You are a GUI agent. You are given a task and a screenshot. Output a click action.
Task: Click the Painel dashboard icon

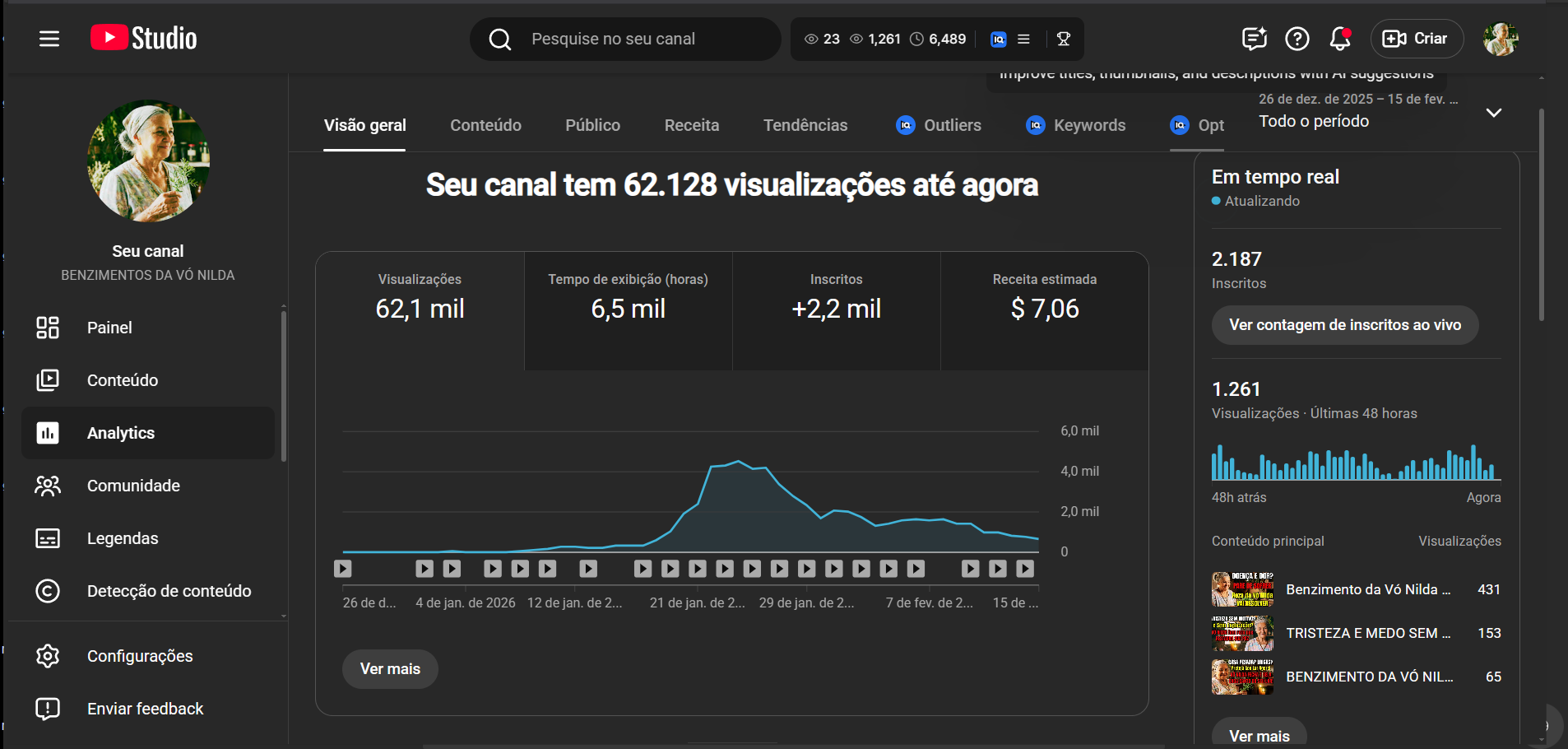(x=48, y=328)
